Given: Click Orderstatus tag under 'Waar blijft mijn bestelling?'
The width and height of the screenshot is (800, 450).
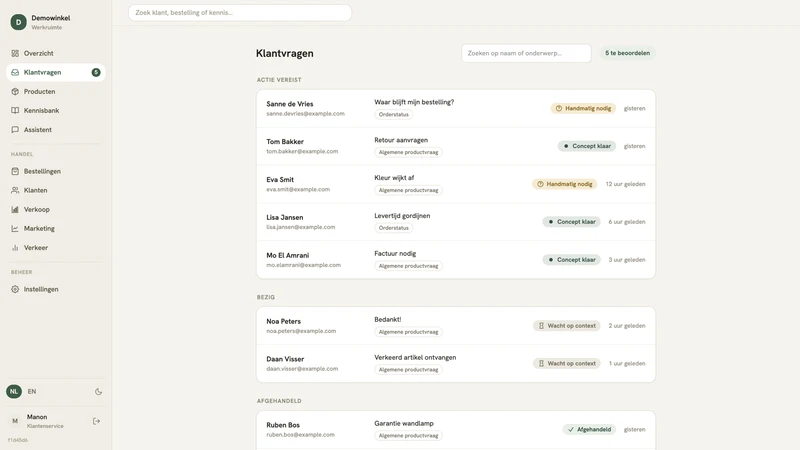Looking at the screenshot, I should (393, 114).
